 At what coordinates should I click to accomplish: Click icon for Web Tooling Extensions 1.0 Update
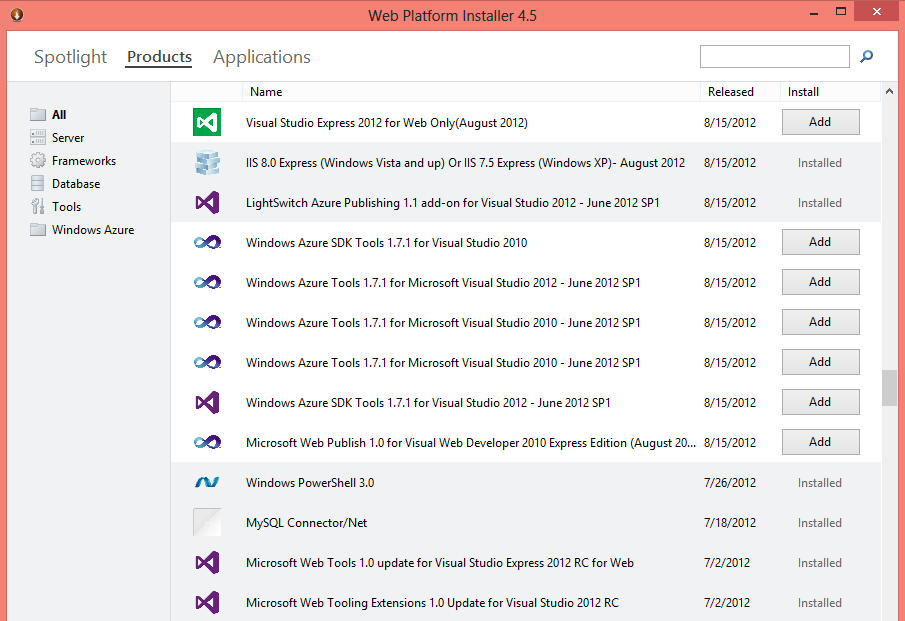[x=207, y=603]
